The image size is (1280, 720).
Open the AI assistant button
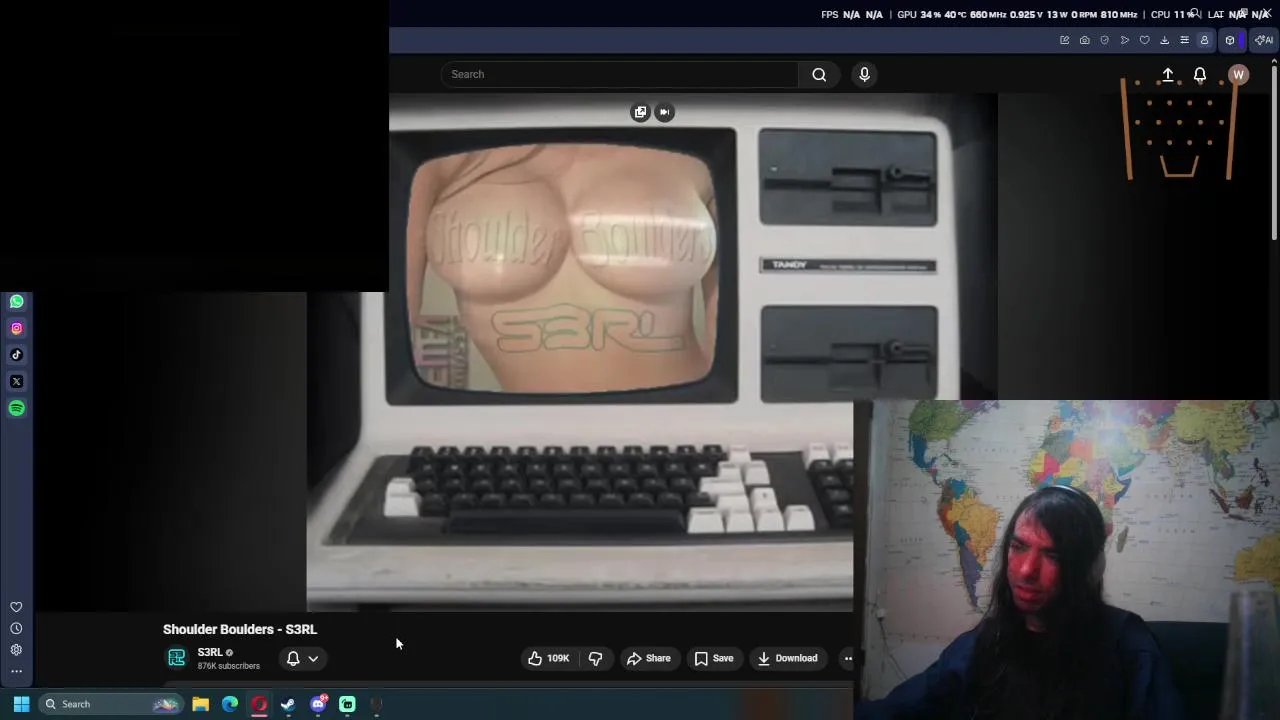tap(1264, 40)
